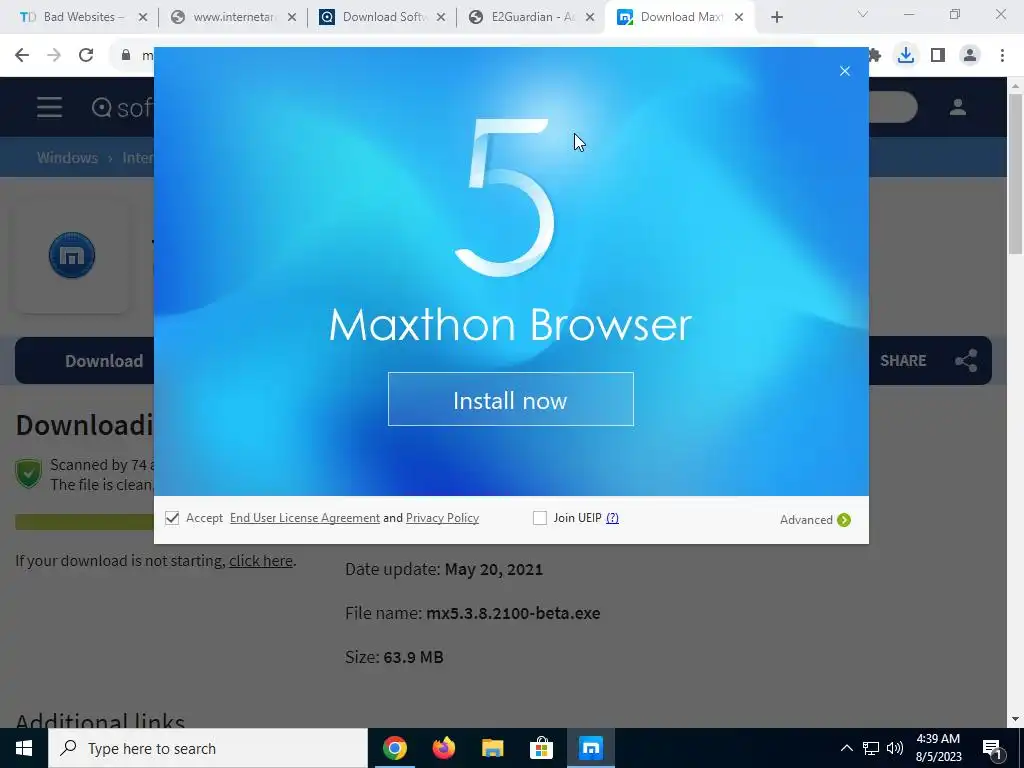Click the scrollbar down arrow
Image resolution: width=1024 pixels, height=768 pixels.
tap(1016, 719)
